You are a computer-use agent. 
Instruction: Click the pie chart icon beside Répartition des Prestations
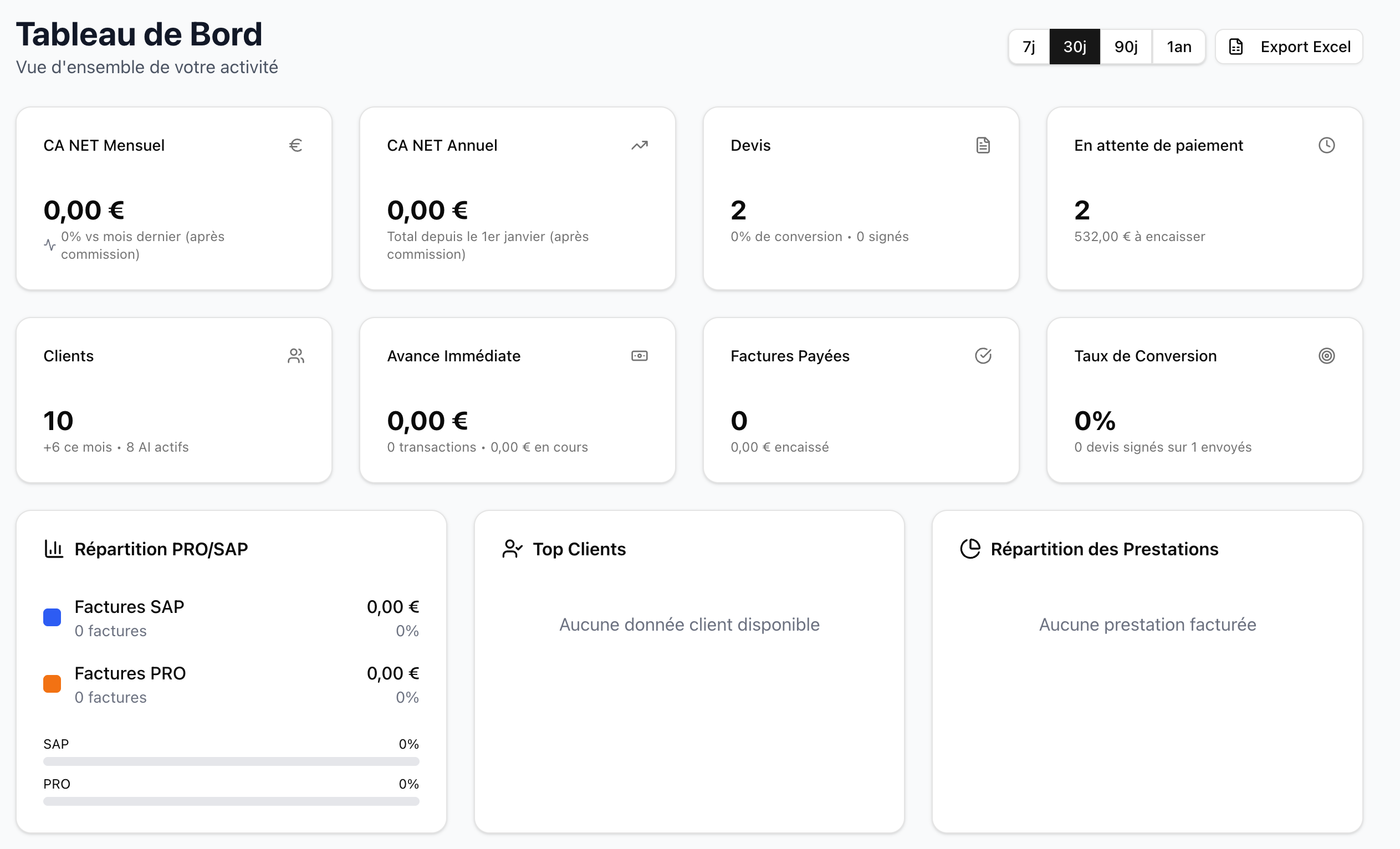[x=970, y=549]
